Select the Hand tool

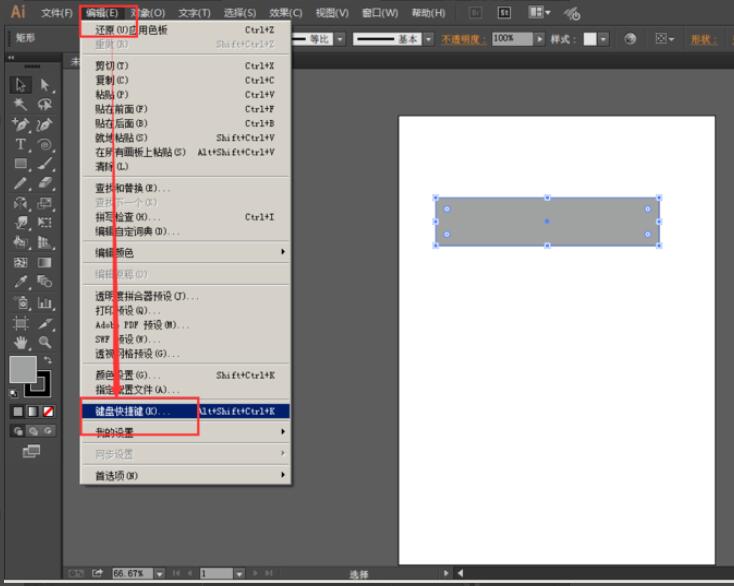tap(20, 343)
